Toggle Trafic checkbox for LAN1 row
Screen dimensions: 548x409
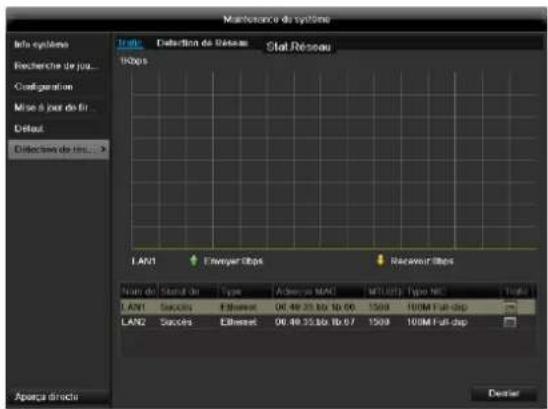click(510, 307)
